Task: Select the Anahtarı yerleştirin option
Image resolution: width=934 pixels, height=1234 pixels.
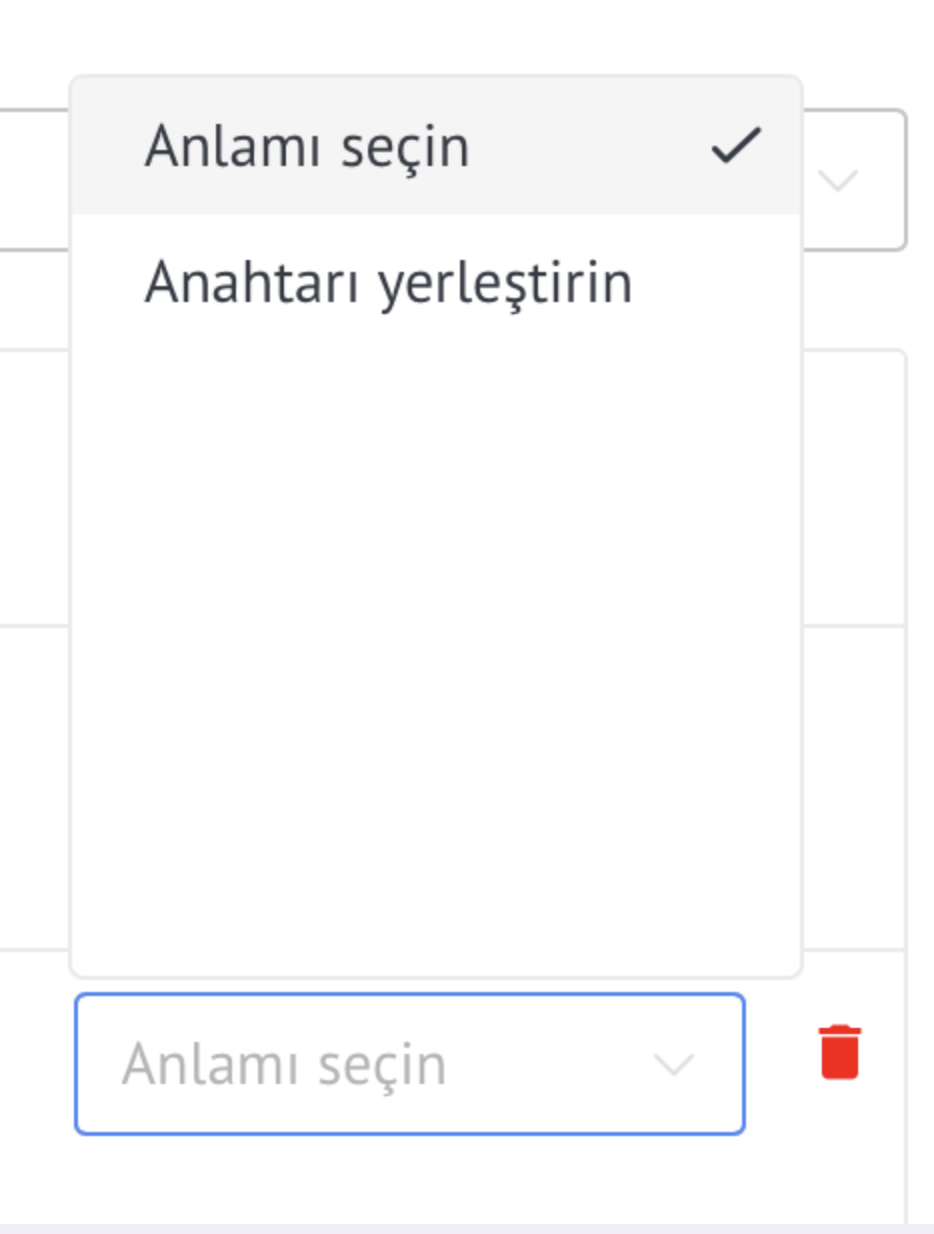Action: [x=436, y=283]
